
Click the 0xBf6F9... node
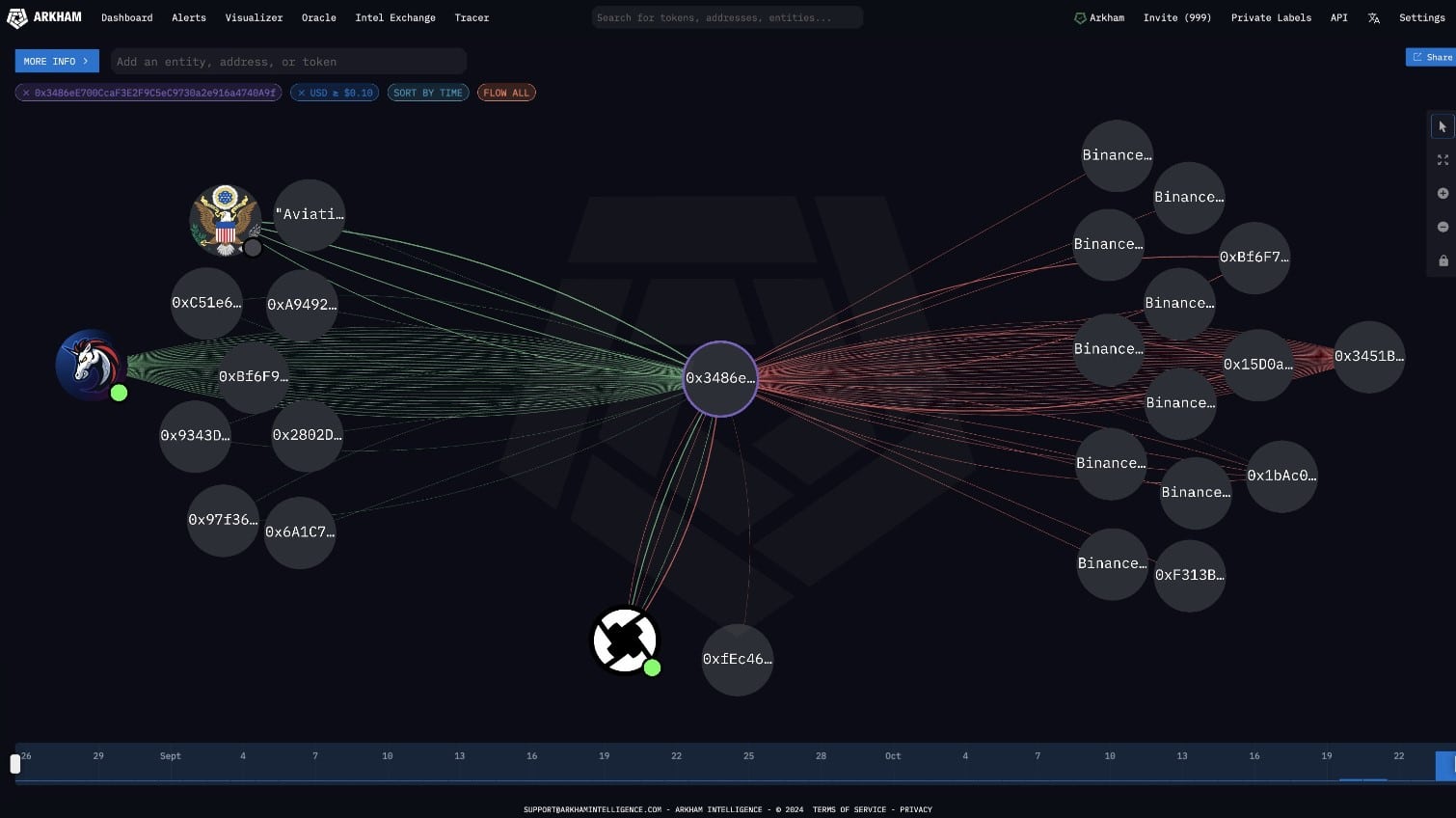click(254, 377)
